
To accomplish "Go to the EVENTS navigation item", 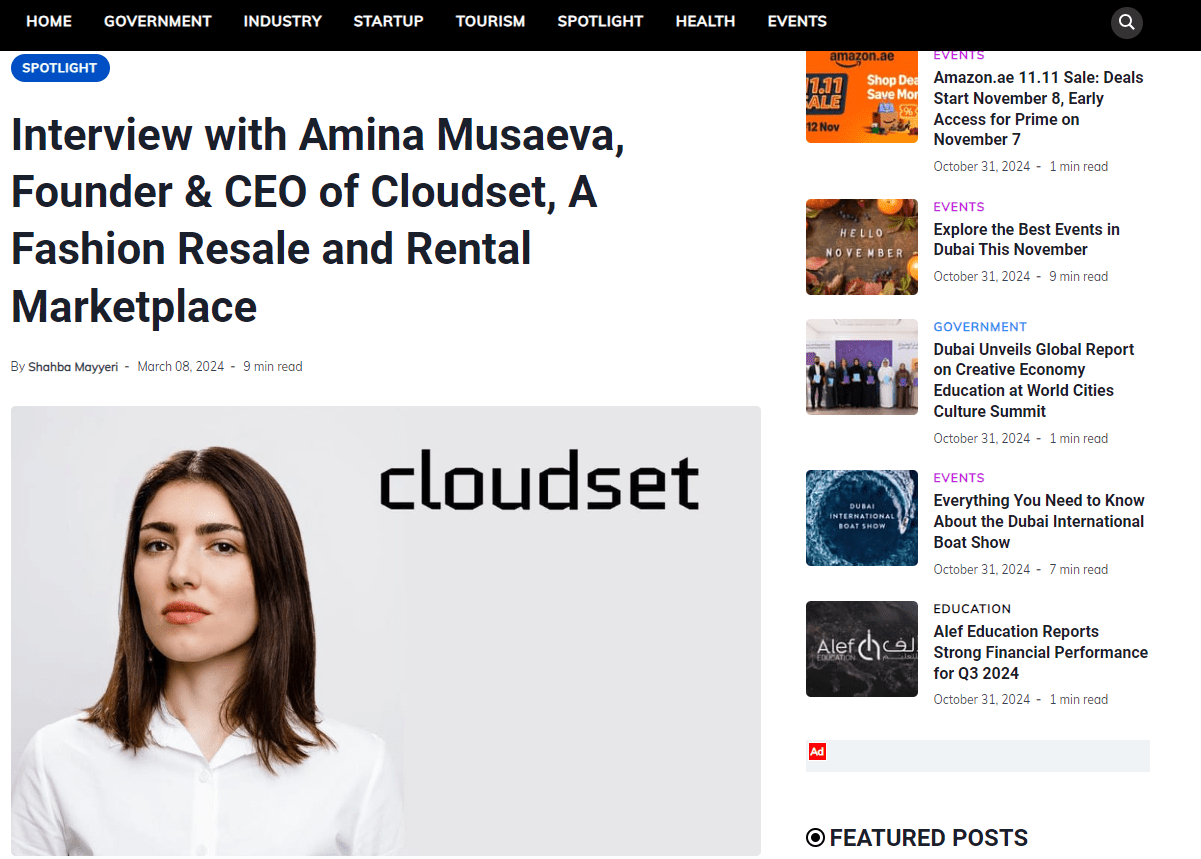I will coord(797,21).
